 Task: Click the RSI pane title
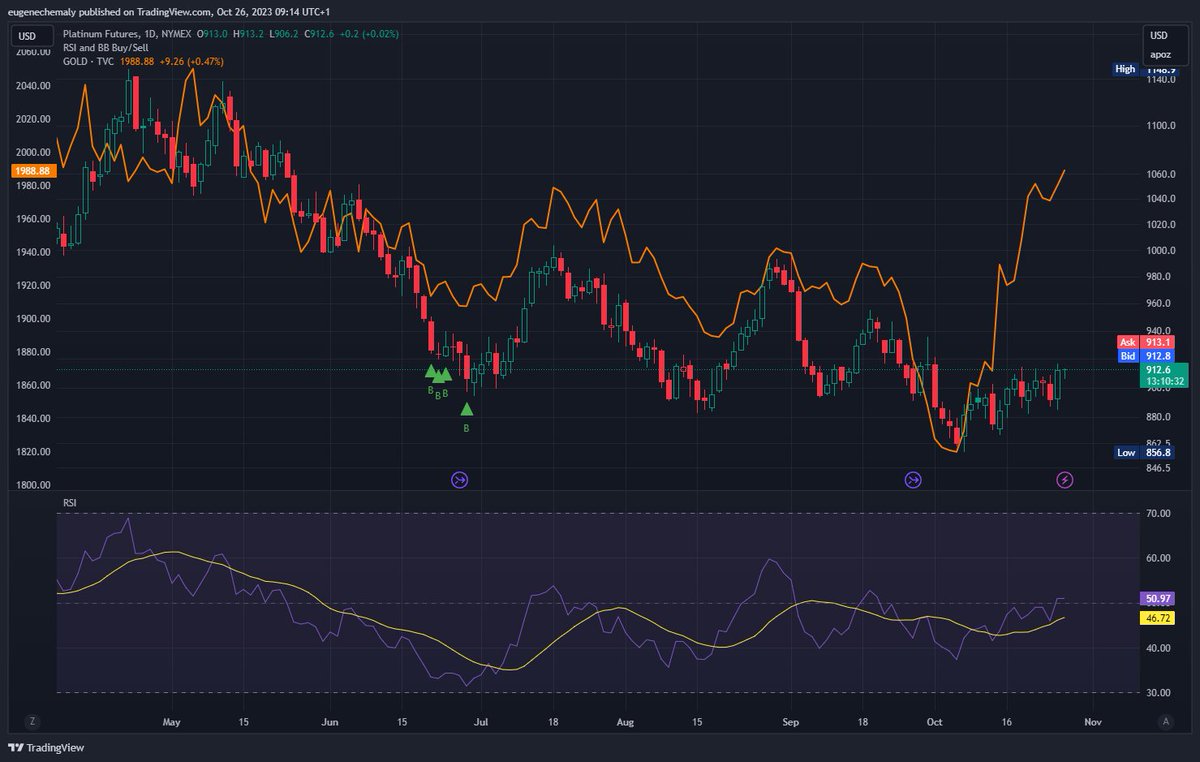pos(69,503)
